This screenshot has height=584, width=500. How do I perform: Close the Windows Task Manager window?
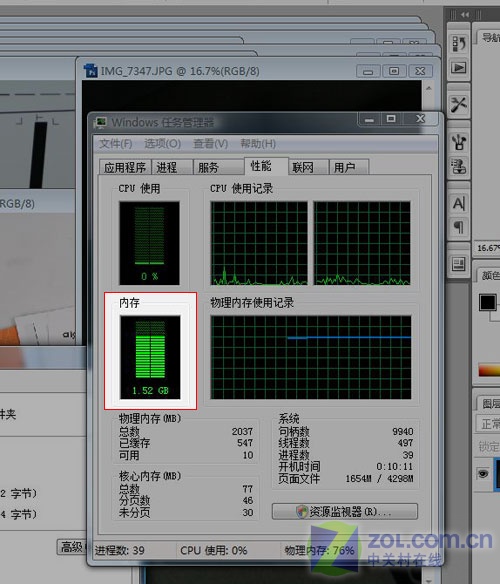click(420, 119)
